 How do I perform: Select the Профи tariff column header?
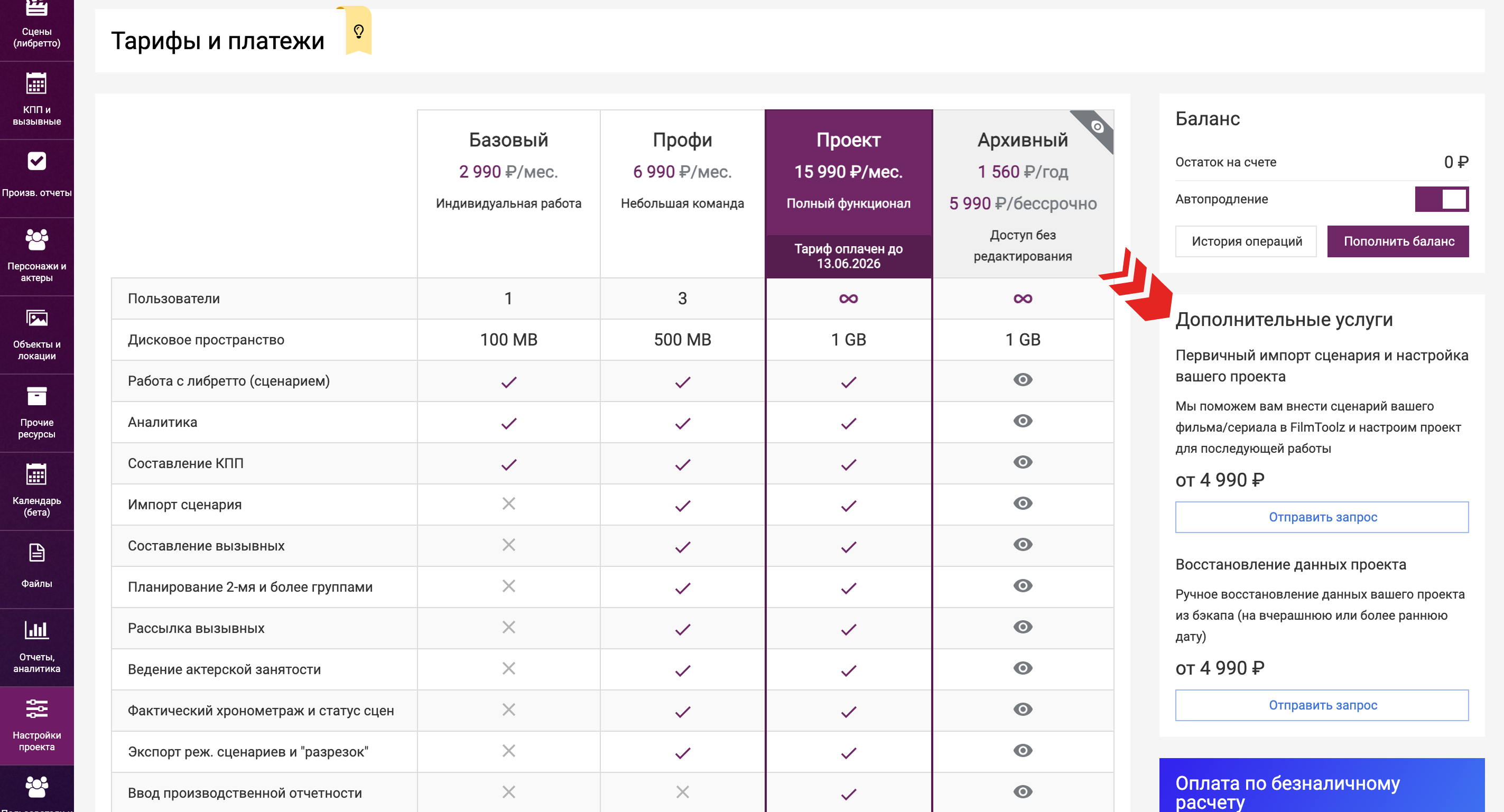pyautogui.click(x=682, y=140)
